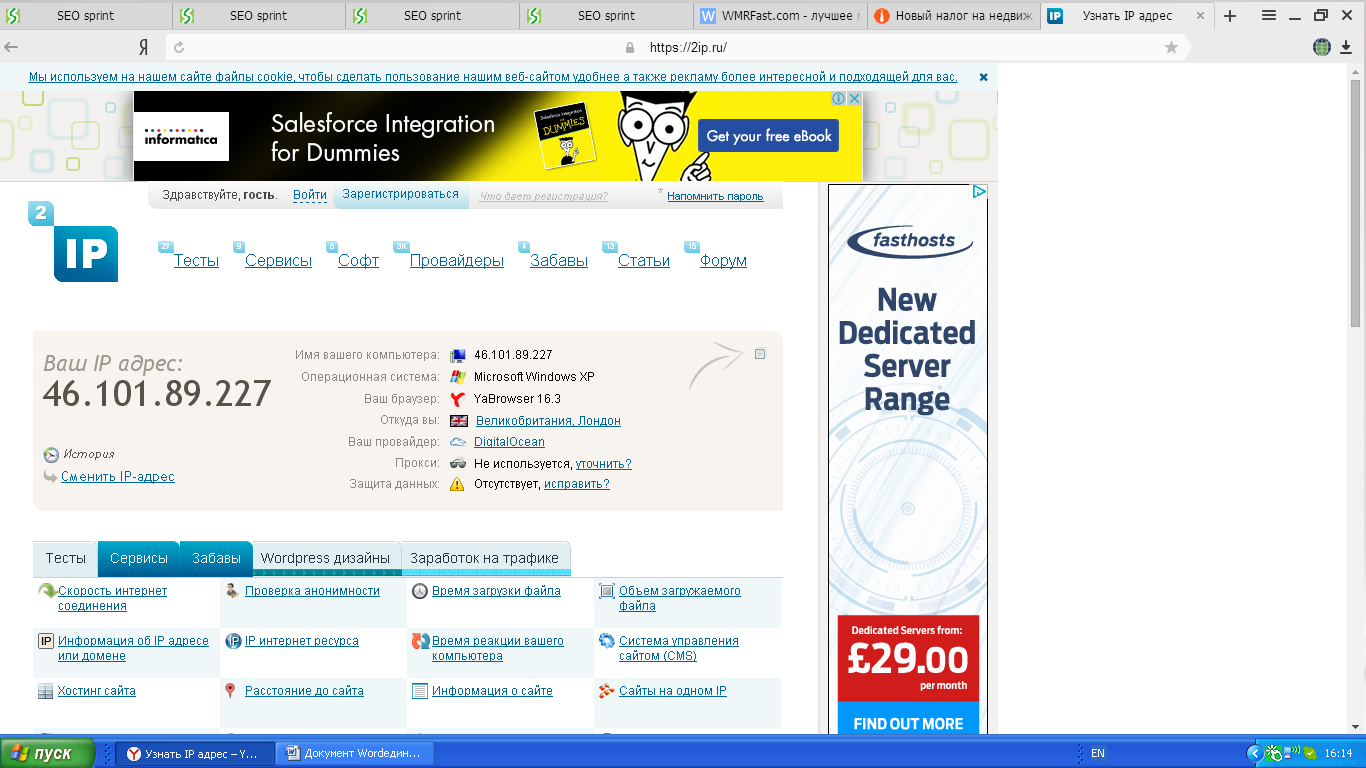Click the 16:14 taskbar clock

pyautogui.click(x=1338, y=753)
